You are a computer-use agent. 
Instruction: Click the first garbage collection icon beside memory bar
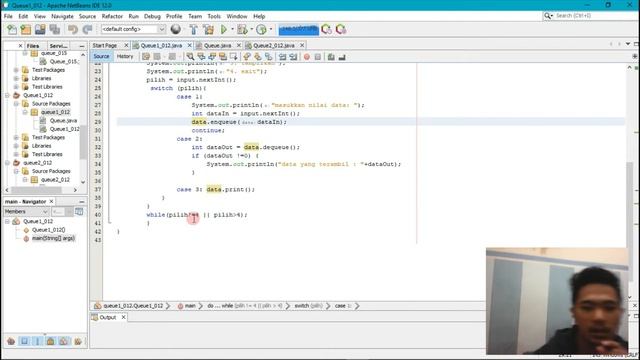(x=327, y=29)
